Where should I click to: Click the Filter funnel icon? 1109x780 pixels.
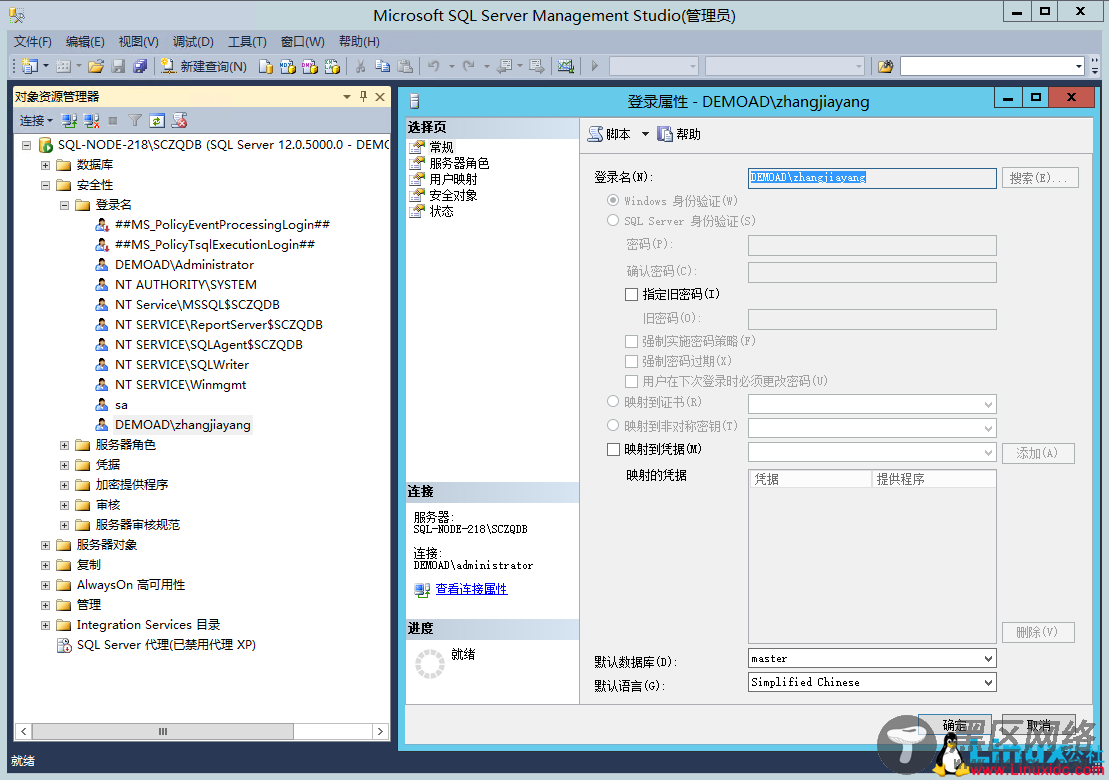[135, 121]
